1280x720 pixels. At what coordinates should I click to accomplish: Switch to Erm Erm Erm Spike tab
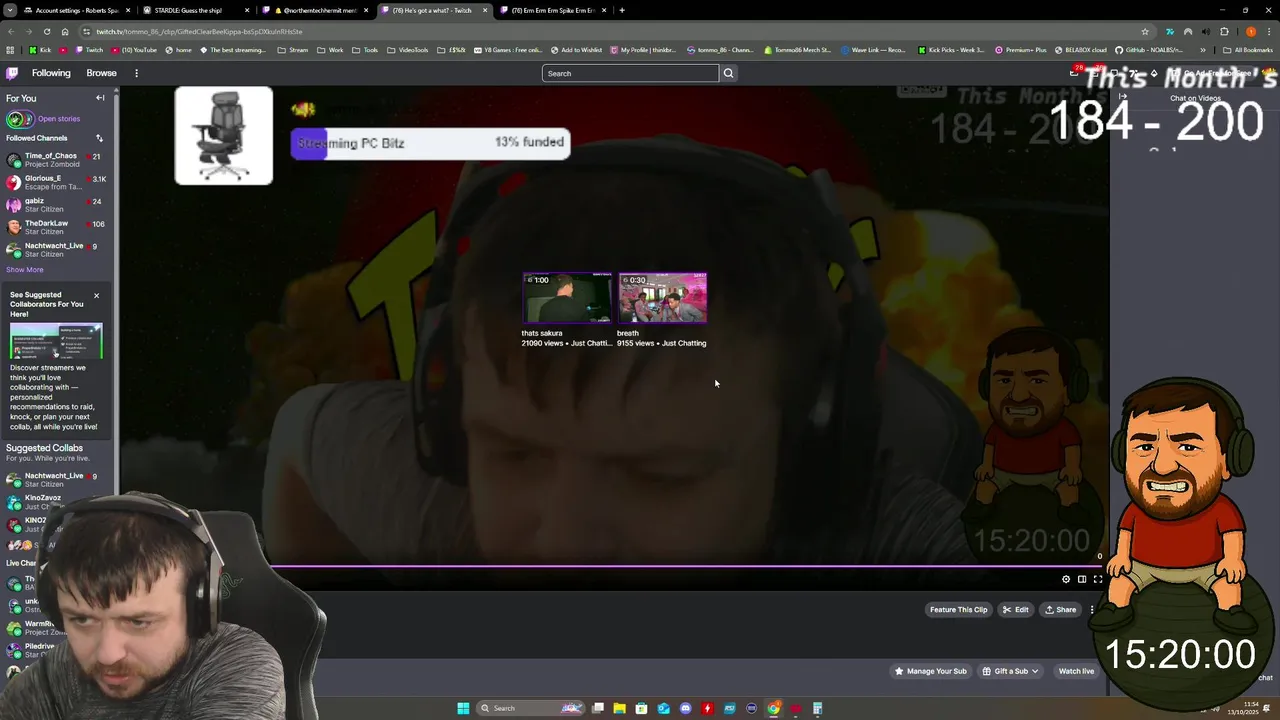[555, 10]
